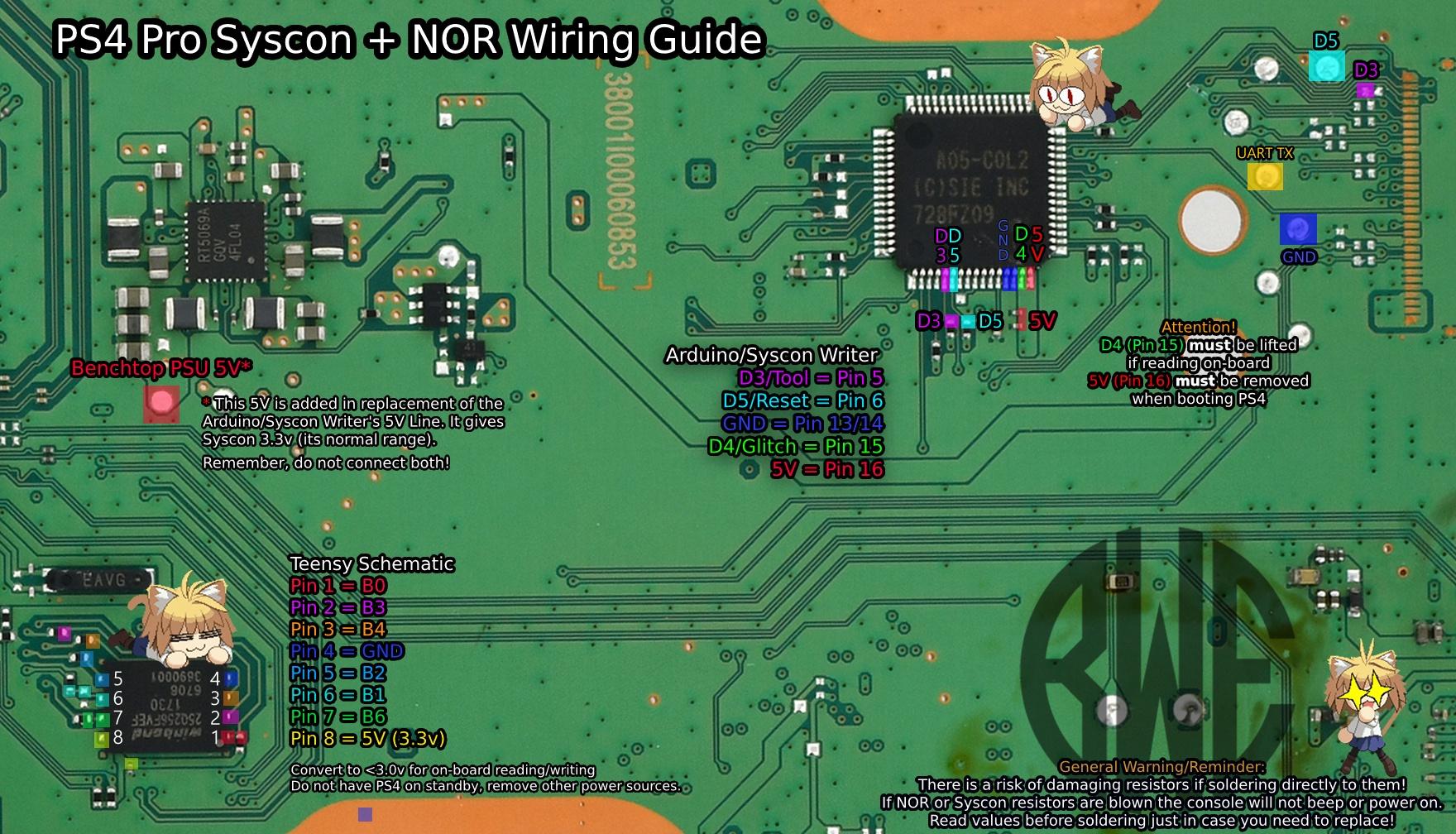Select the 'GND = Pin 13/14' line
1456x834 pixels.
click(802, 424)
